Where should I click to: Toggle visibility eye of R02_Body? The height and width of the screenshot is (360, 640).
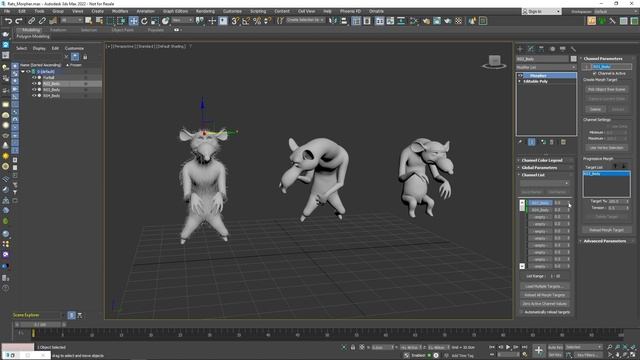[x=34, y=84]
